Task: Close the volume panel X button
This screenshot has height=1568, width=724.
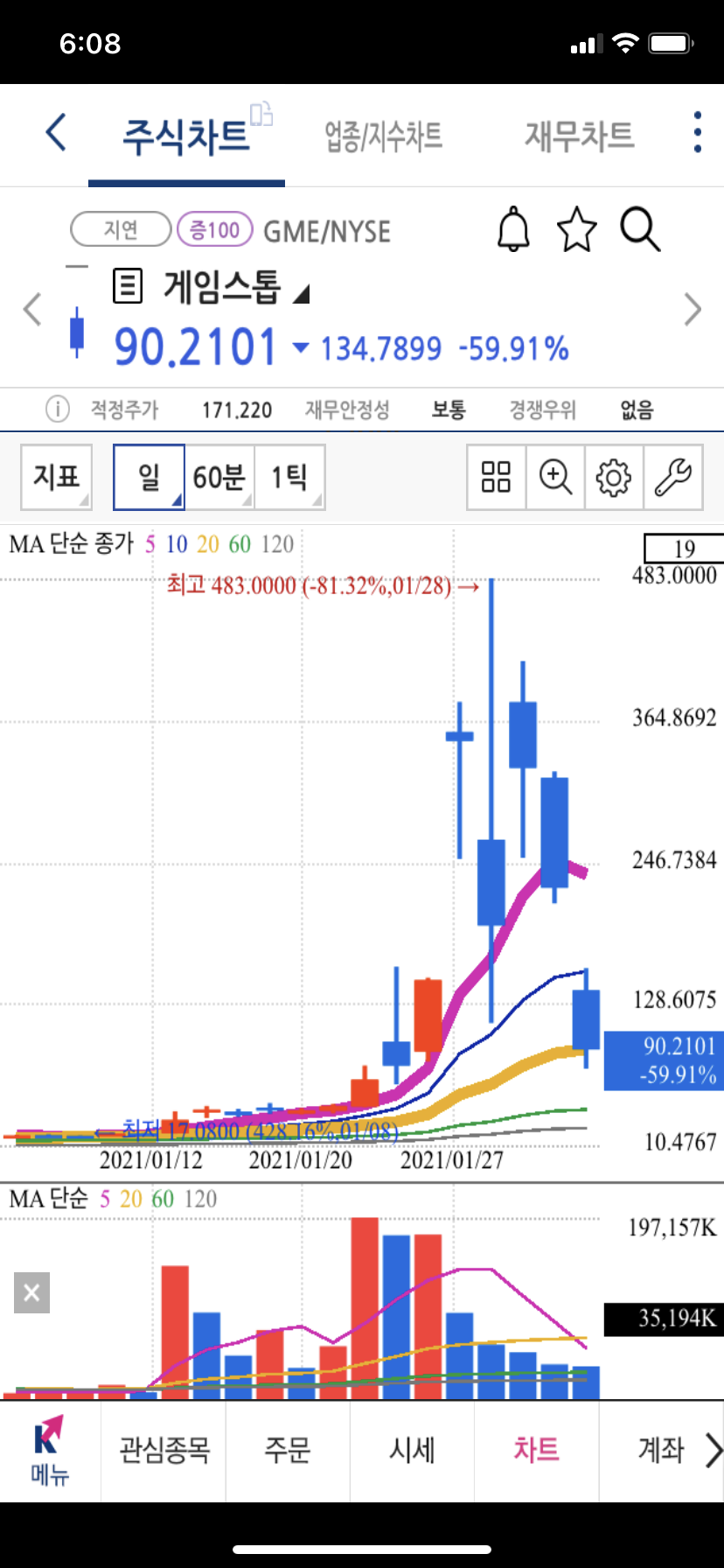Action: tap(31, 1292)
